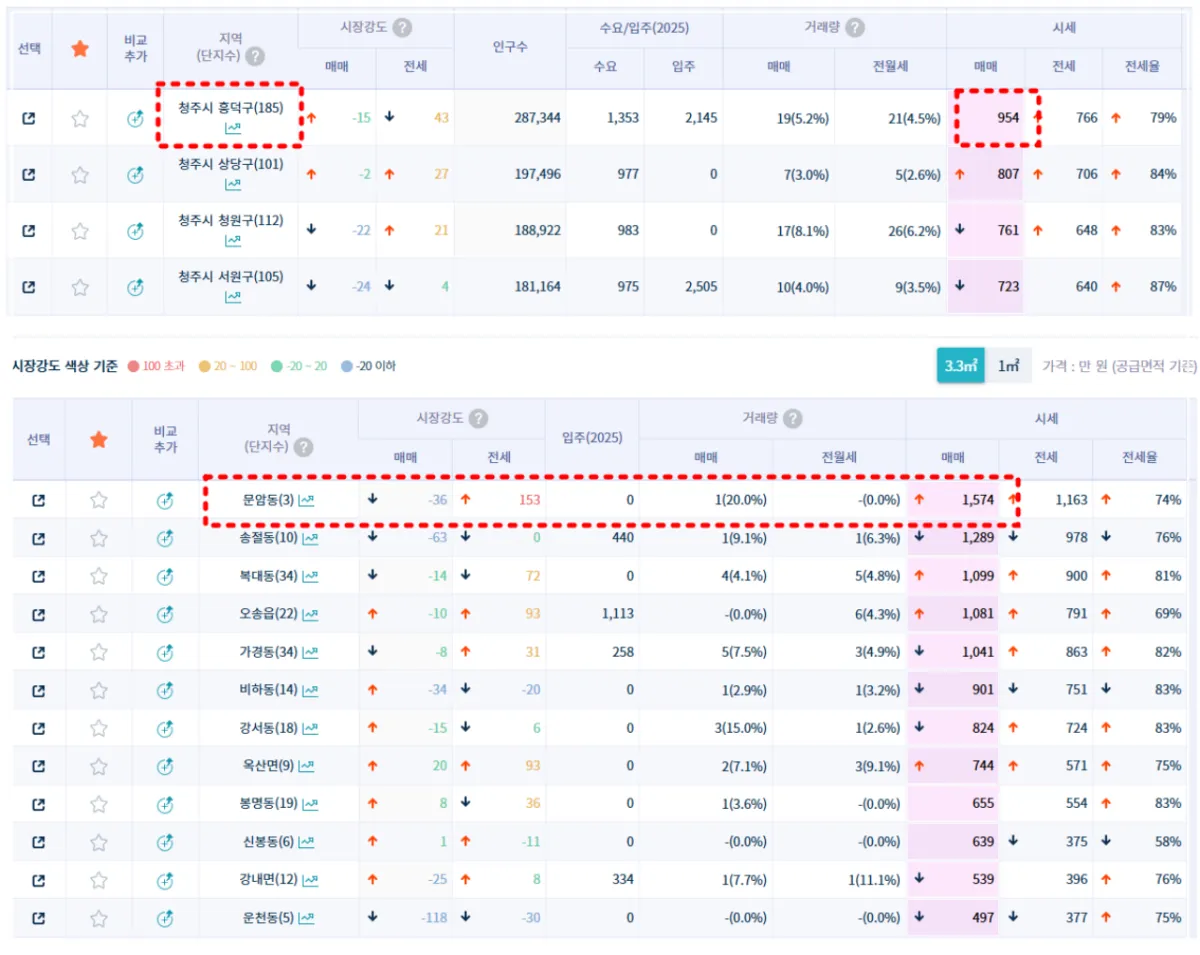This screenshot has height=955, width=1200.
Task: Favorite the 송절동 row star
Action: 99,538
